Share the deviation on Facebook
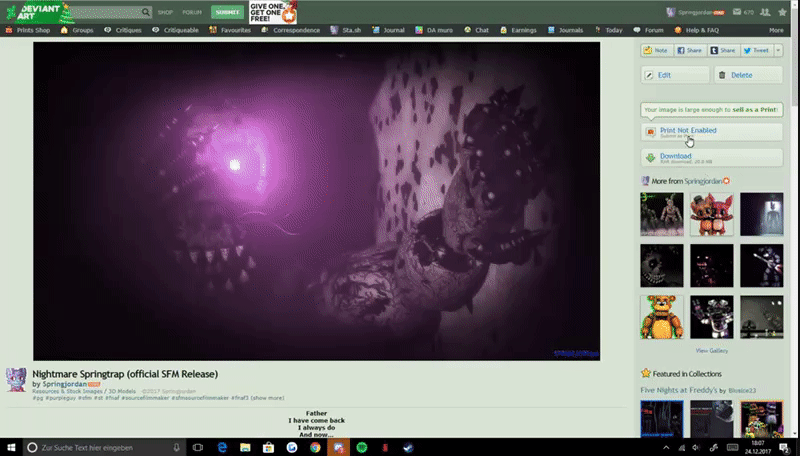The height and width of the screenshot is (456, 800). pyautogui.click(x=689, y=50)
